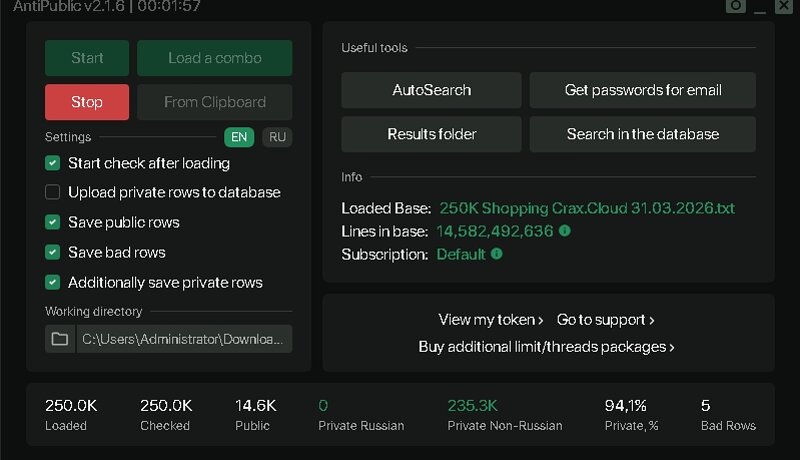Image resolution: width=800 pixels, height=460 pixels.
Task: Open Search in the database tool
Action: (642, 134)
